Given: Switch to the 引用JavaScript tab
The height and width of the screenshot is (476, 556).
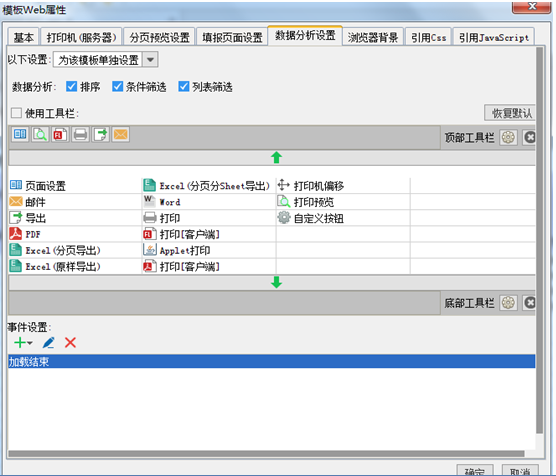Looking at the screenshot, I should coord(494,37).
